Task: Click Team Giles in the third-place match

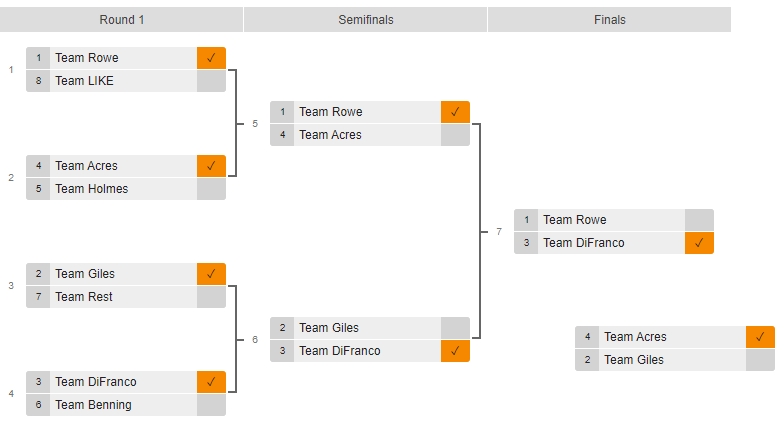Action: coord(634,360)
